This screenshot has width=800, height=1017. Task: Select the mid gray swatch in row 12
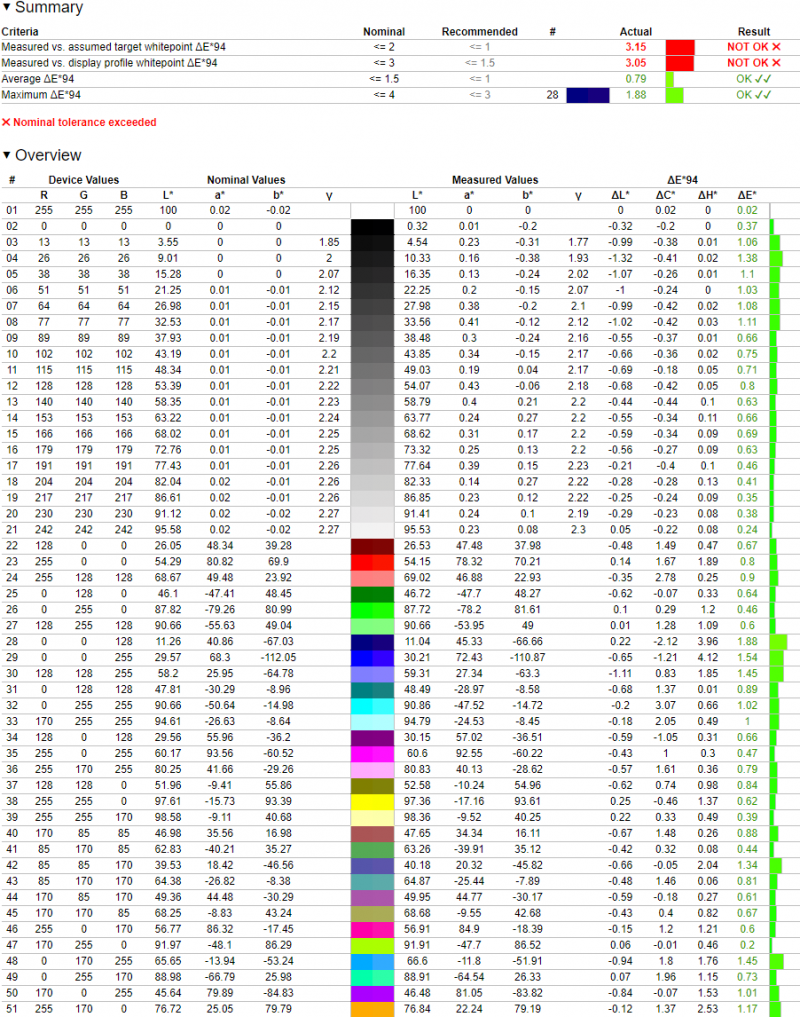(x=372, y=386)
